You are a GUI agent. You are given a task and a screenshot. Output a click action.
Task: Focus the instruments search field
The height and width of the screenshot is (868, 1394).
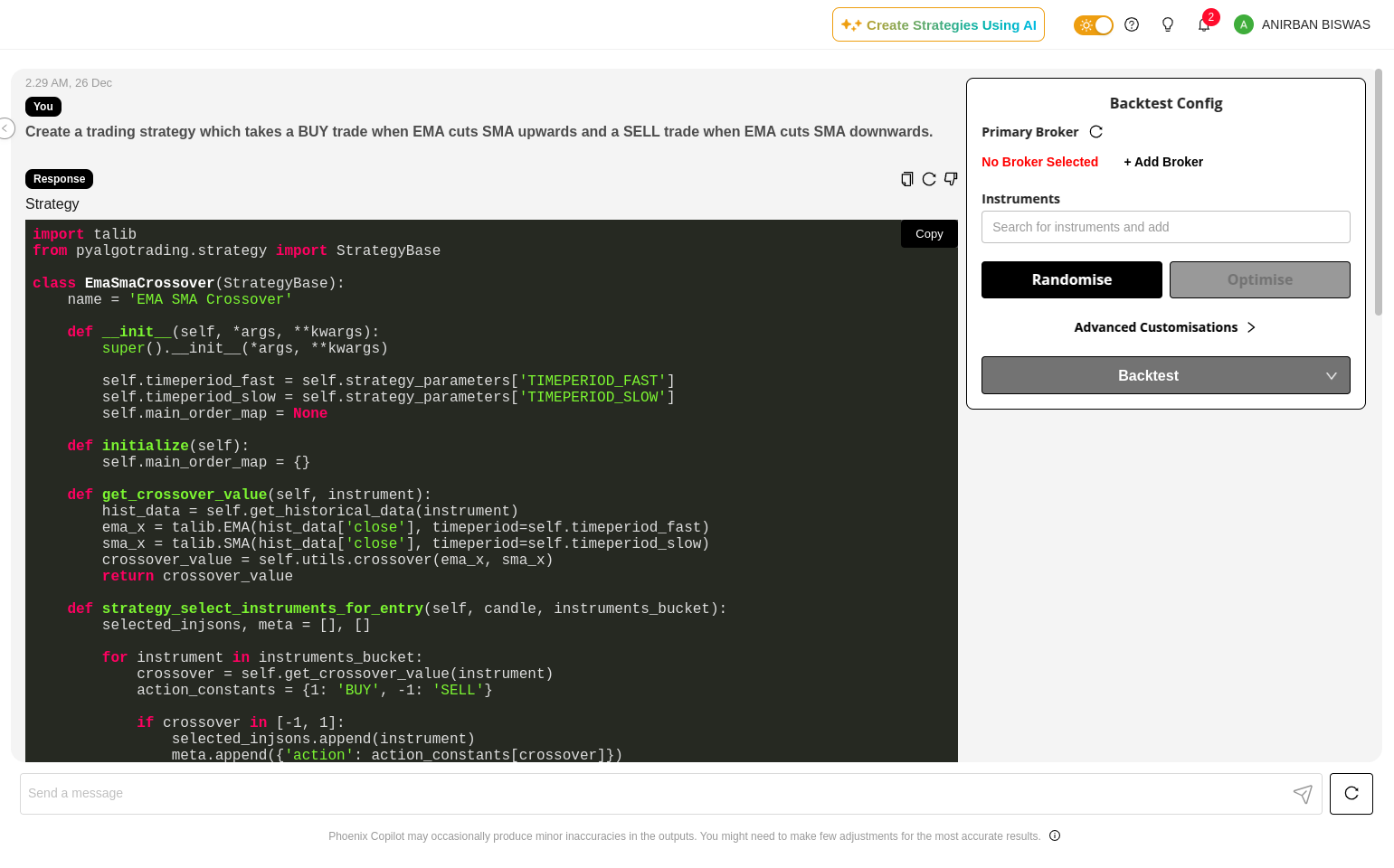1165,227
